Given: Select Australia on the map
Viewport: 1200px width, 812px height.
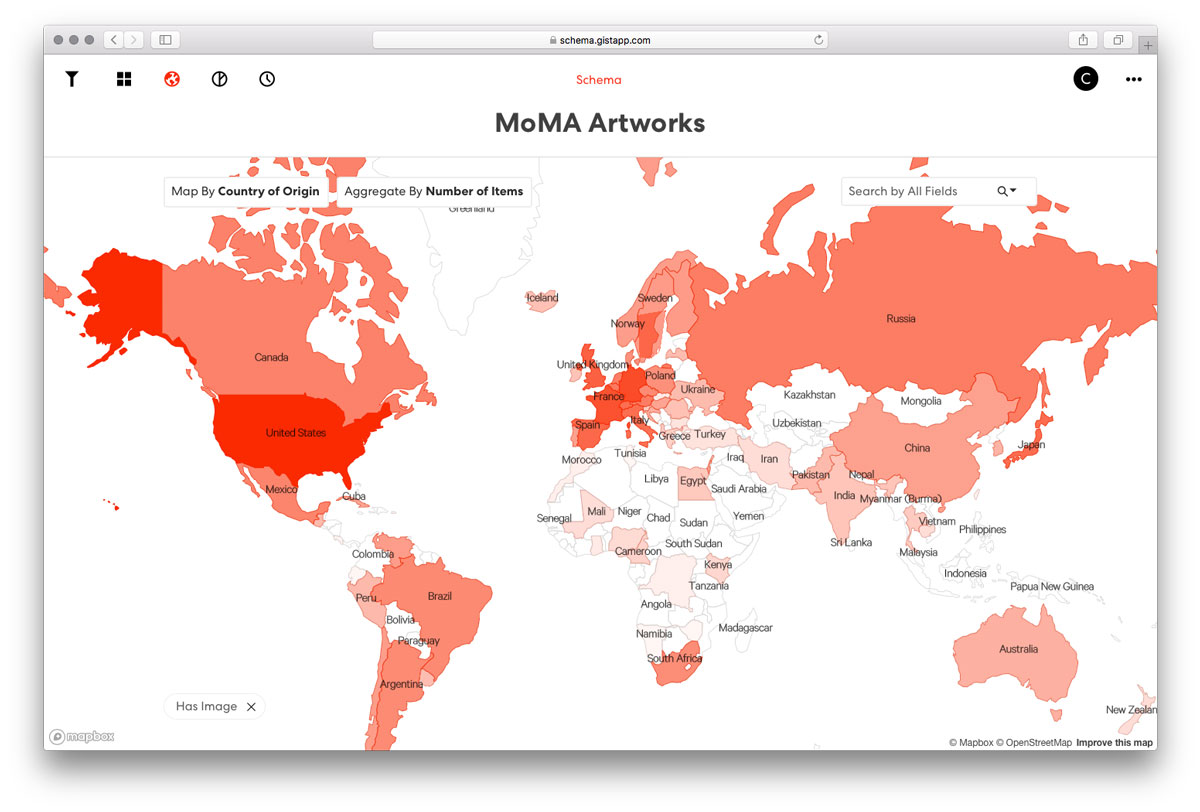Looking at the screenshot, I should pos(1018,649).
